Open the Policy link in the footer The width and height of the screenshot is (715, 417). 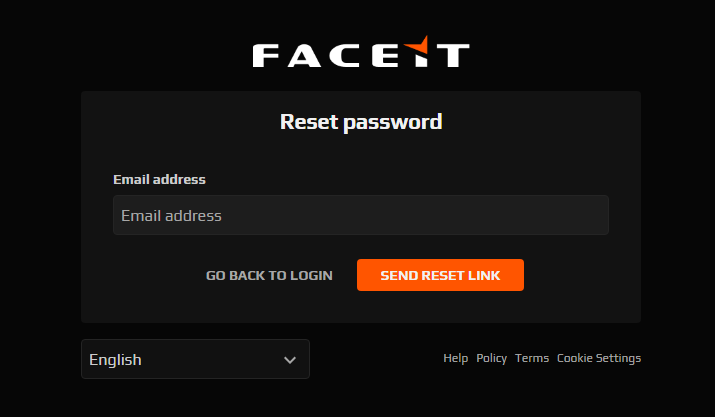click(492, 358)
